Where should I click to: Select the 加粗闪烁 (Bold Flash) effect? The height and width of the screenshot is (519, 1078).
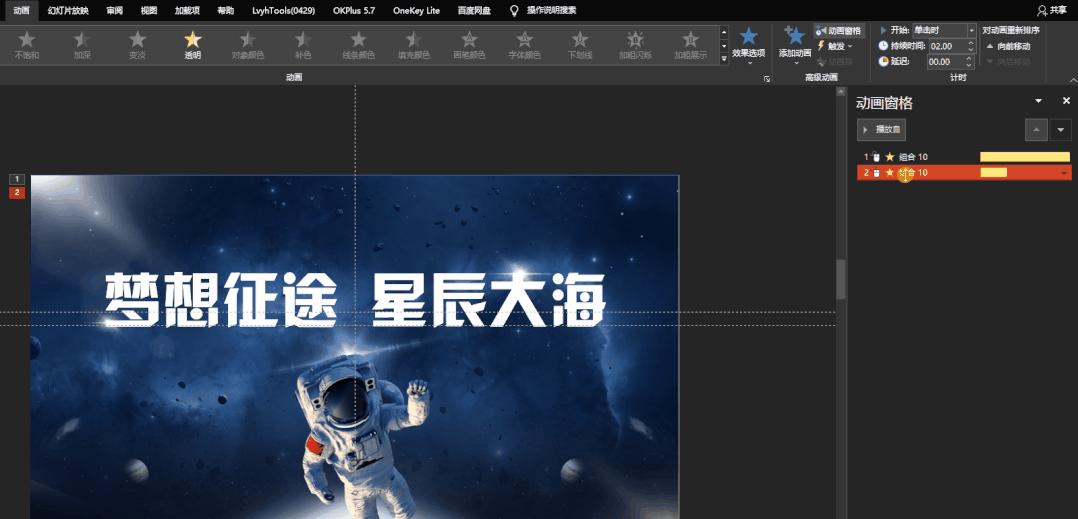point(635,45)
